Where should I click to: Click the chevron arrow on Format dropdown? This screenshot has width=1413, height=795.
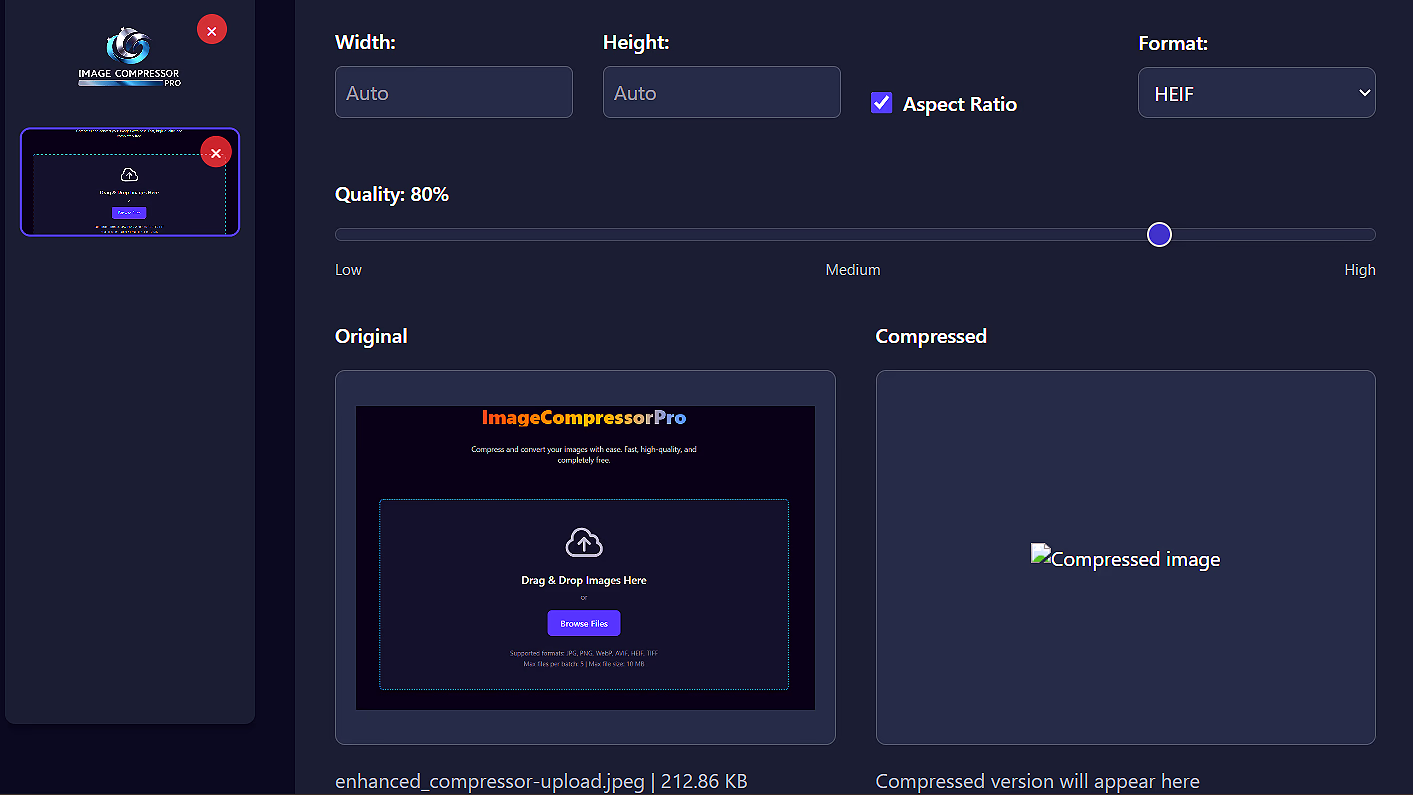[x=1364, y=93]
